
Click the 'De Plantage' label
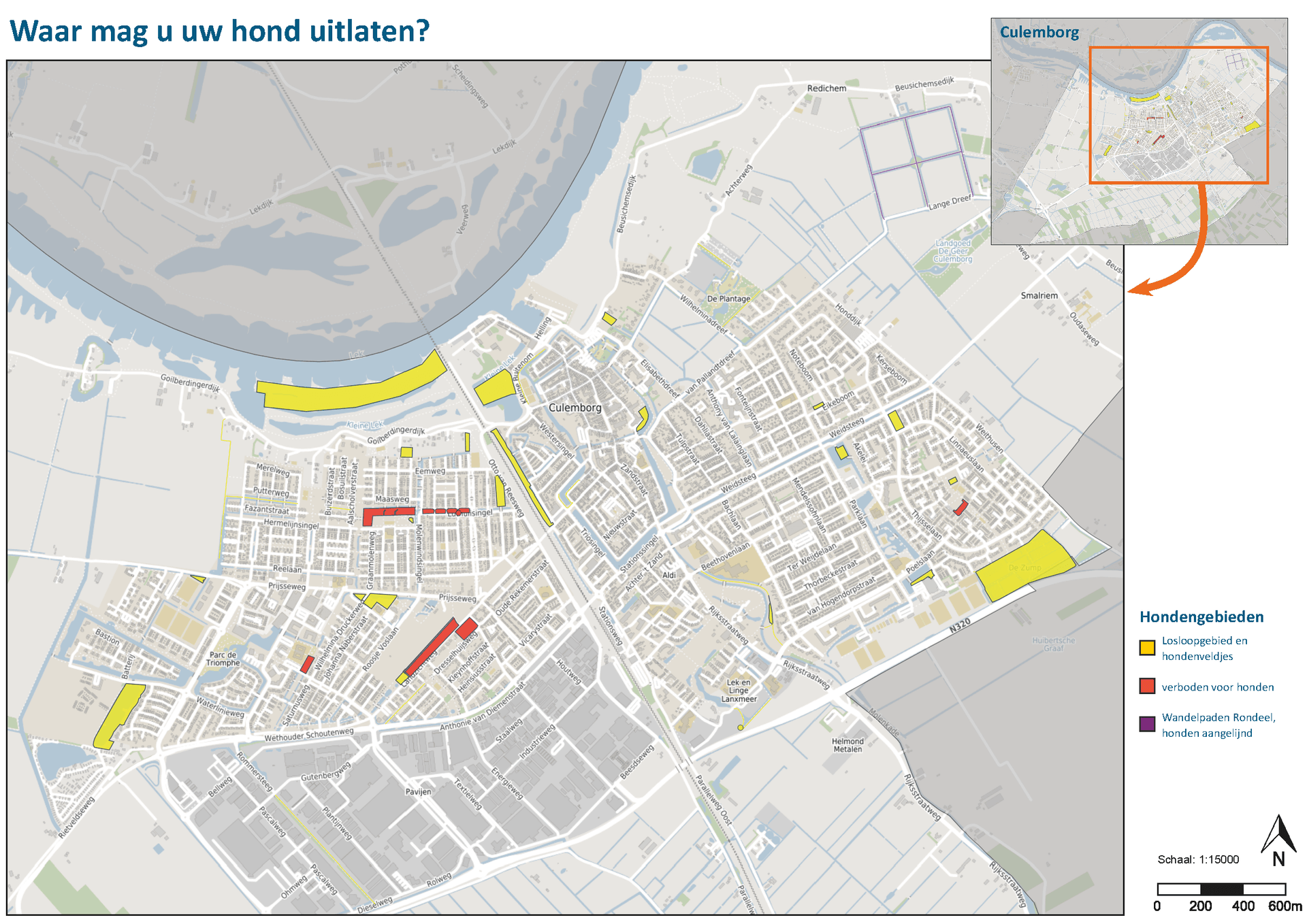click(x=728, y=299)
